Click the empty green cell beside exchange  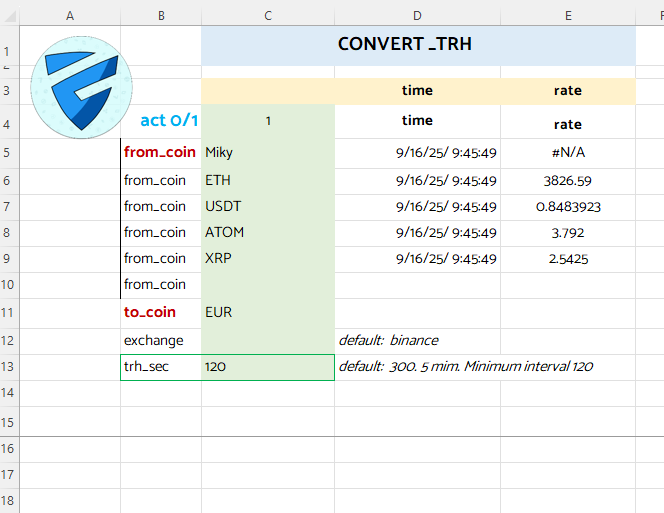[267, 341]
